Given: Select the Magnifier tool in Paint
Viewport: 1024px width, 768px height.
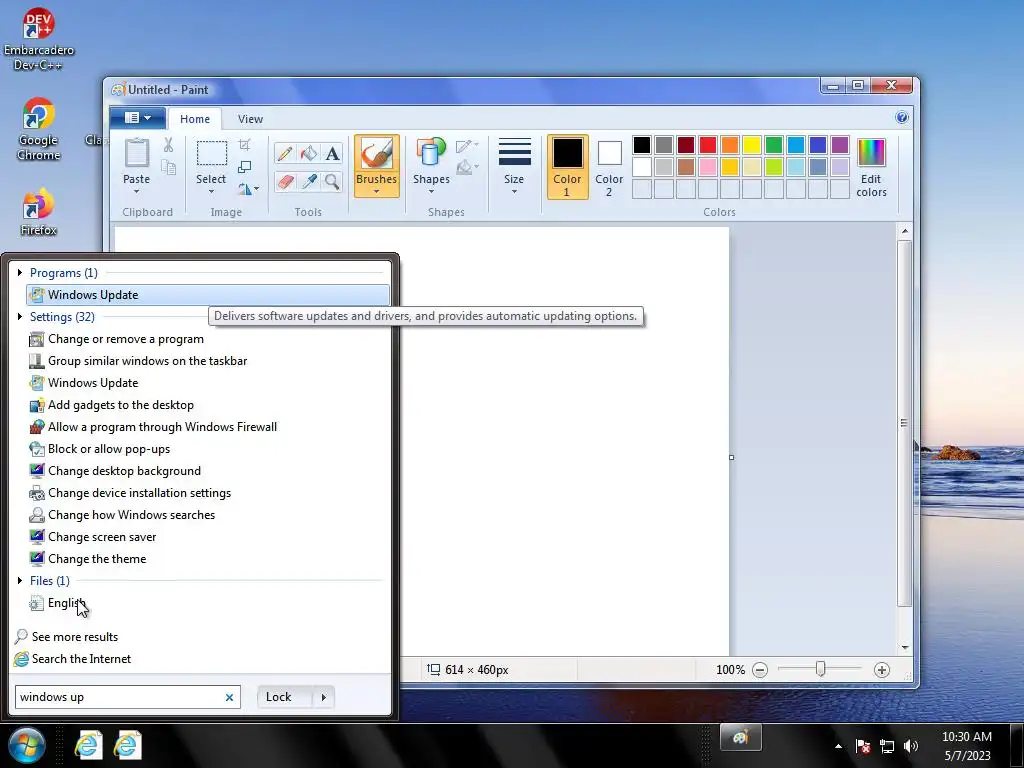Looking at the screenshot, I should click(x=332, y=181).
